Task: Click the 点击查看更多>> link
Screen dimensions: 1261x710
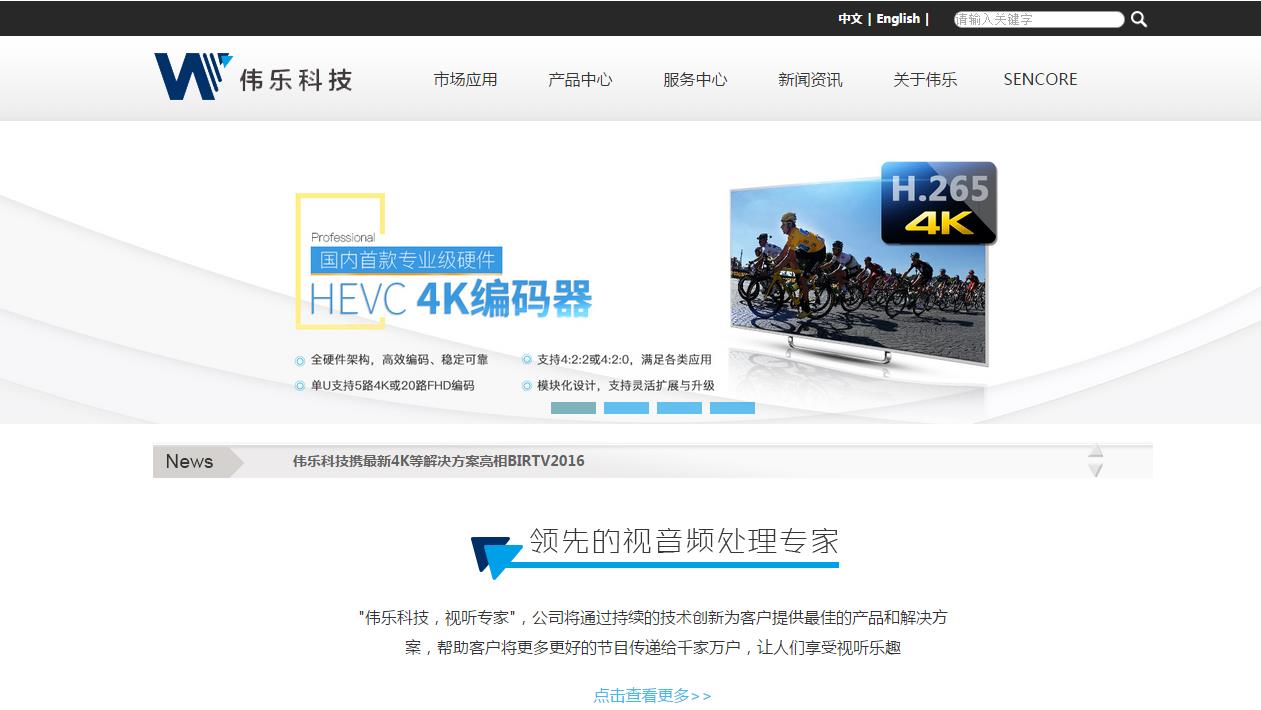Action: pos(652,695)
